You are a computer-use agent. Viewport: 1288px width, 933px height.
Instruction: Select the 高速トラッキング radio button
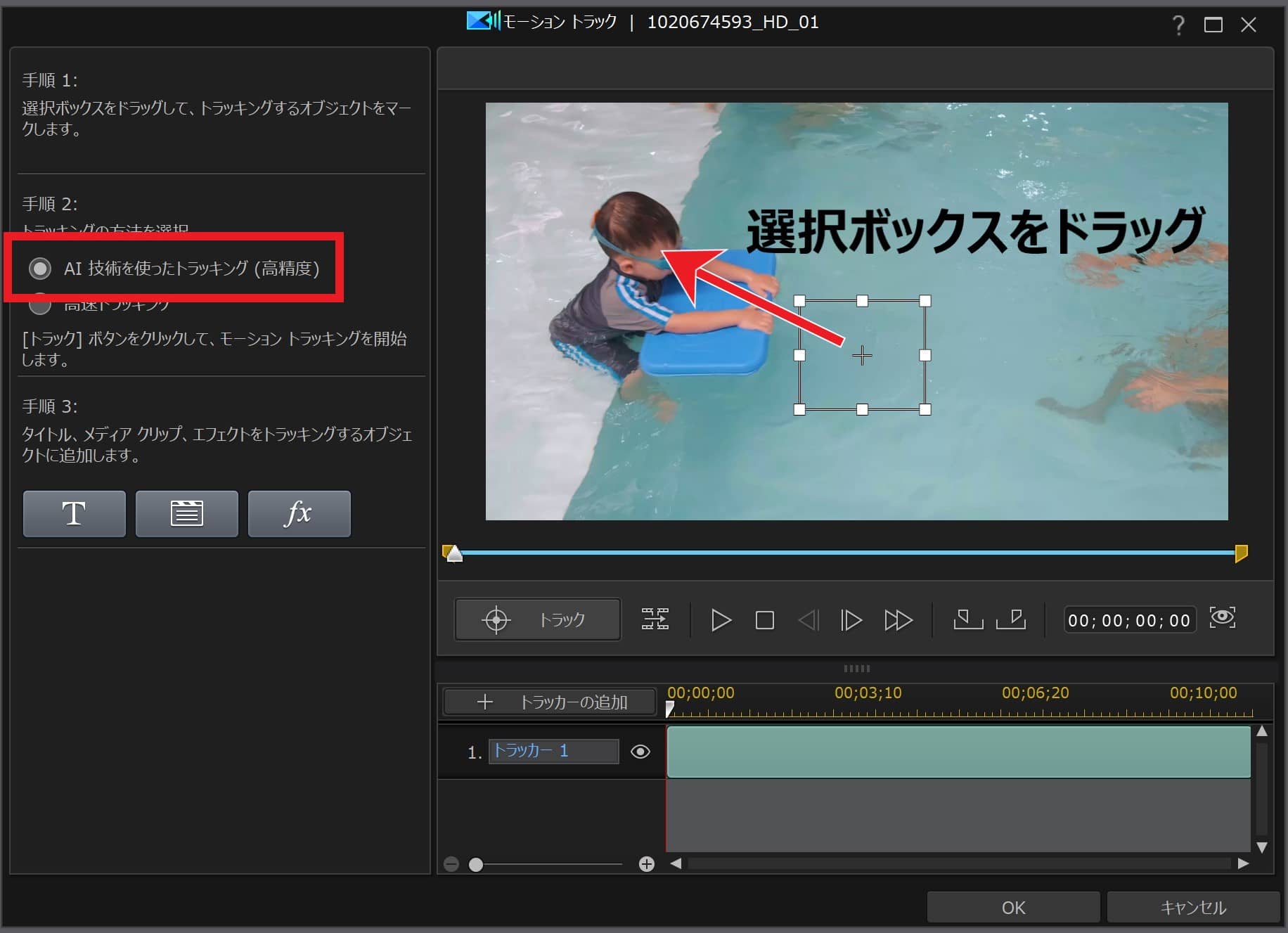click(40, 304)
